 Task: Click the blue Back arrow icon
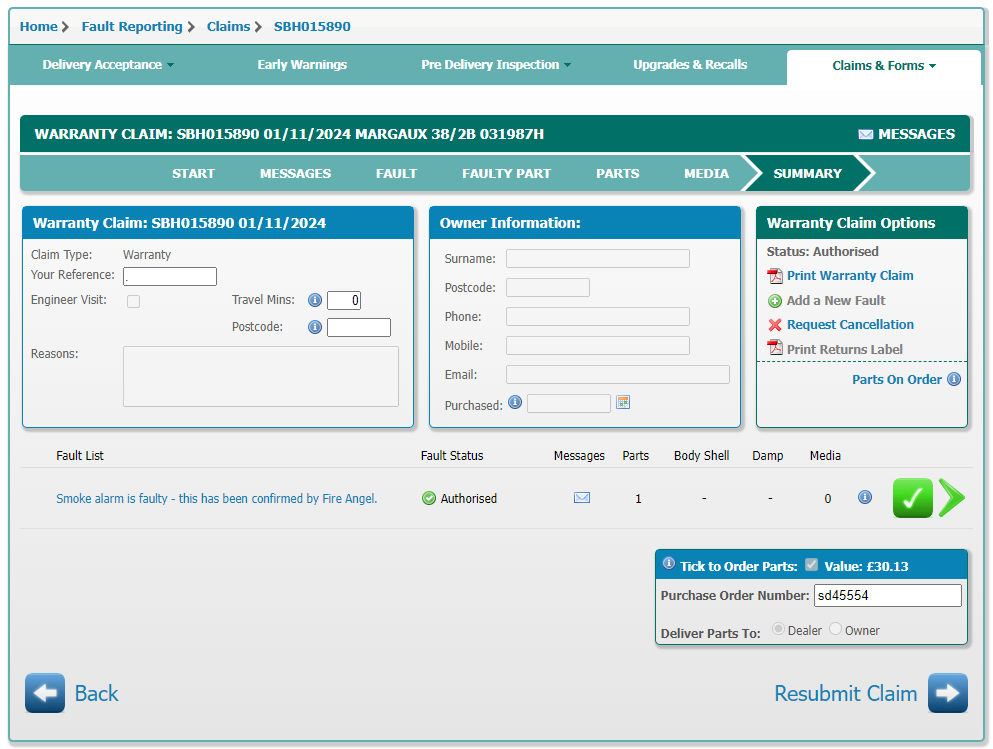[45, 693]
